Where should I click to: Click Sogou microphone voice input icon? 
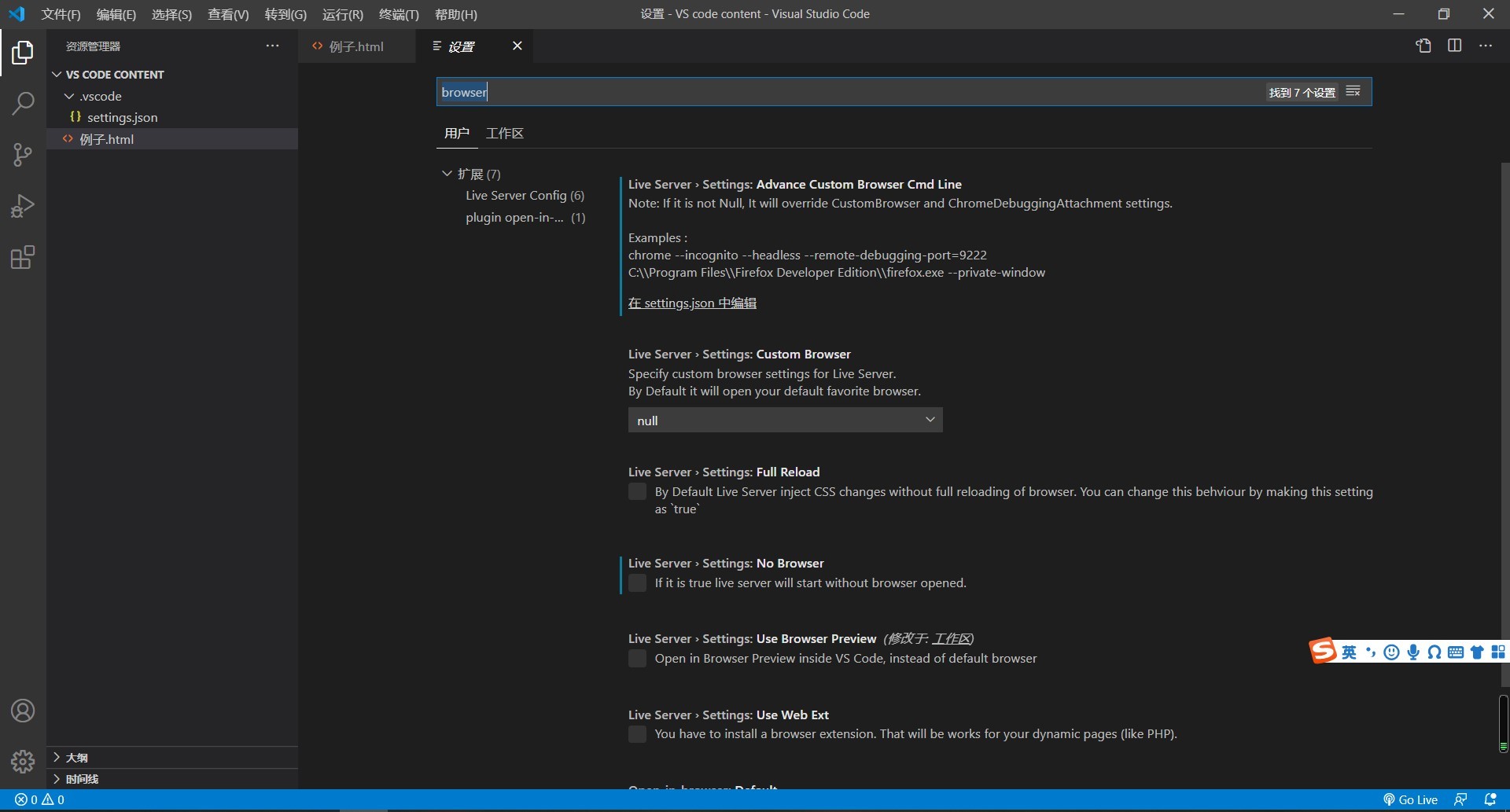tap(1413, 652)
